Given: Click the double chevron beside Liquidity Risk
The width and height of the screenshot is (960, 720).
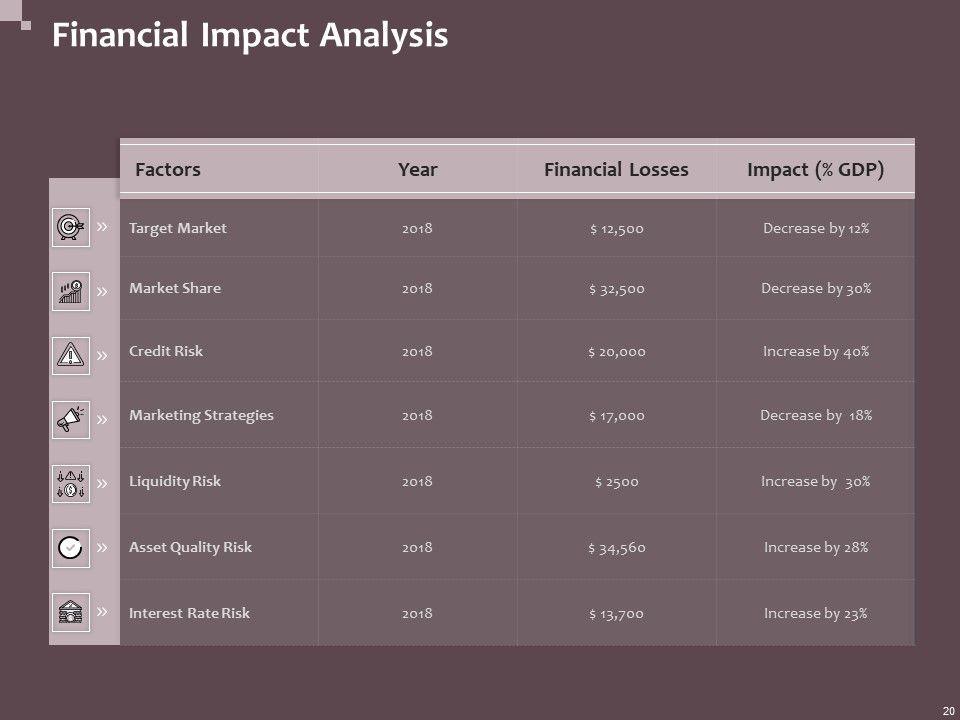Looking at the screenshot, I should pyautogui.click(x=102, y=483).
